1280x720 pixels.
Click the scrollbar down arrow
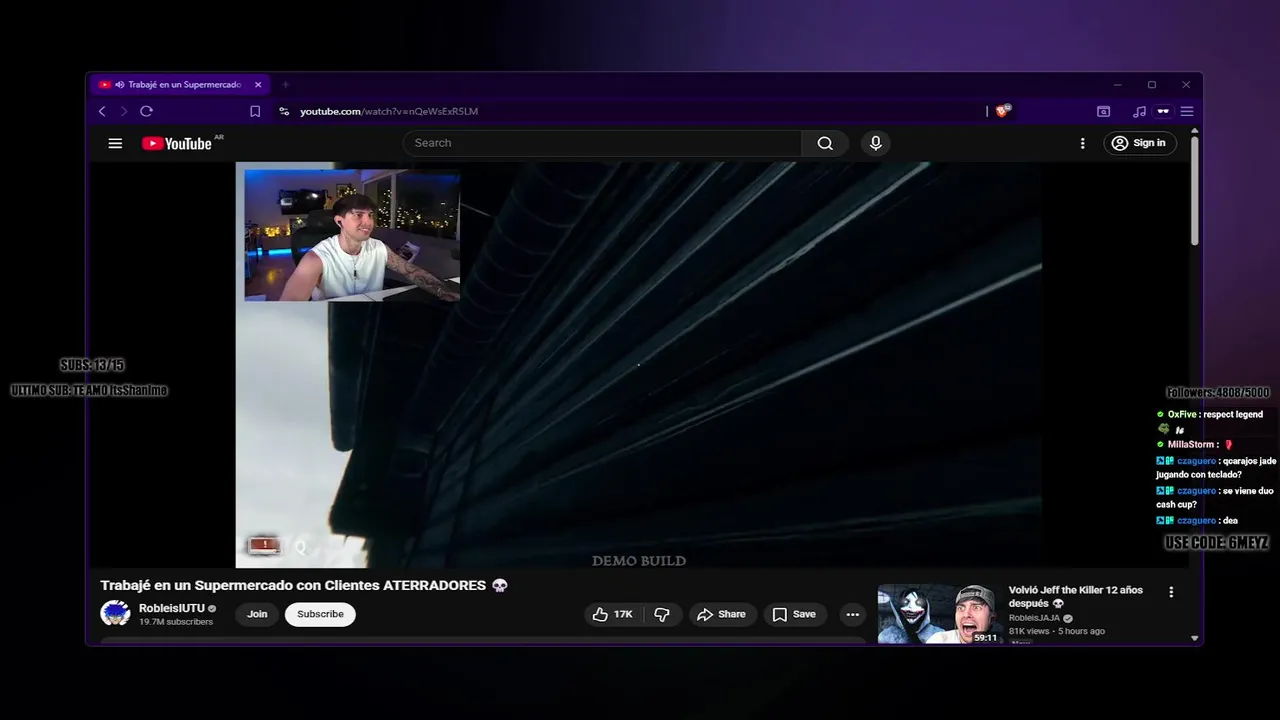coord(1194,638)
